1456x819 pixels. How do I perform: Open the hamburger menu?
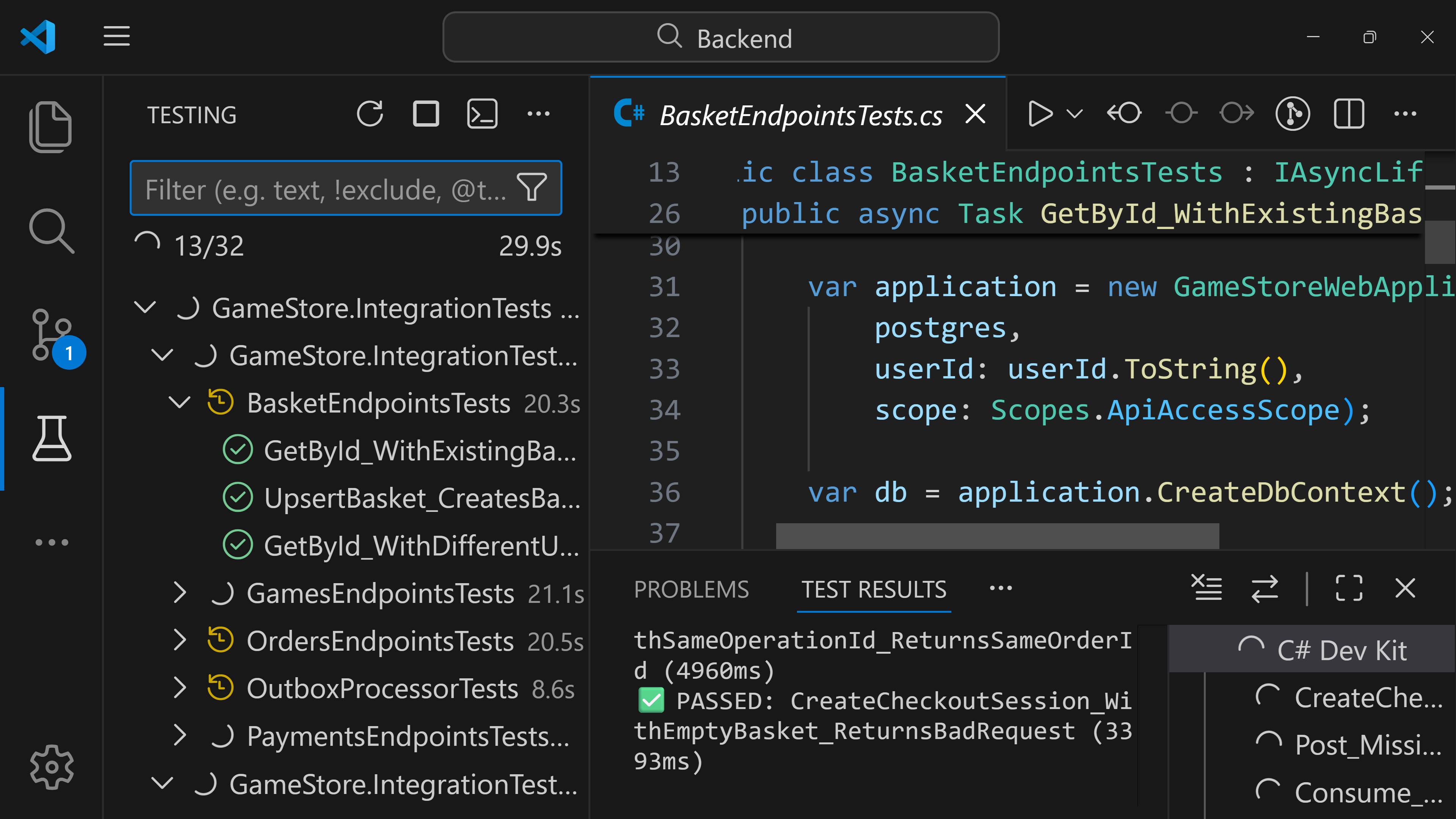tap(116, 36)
